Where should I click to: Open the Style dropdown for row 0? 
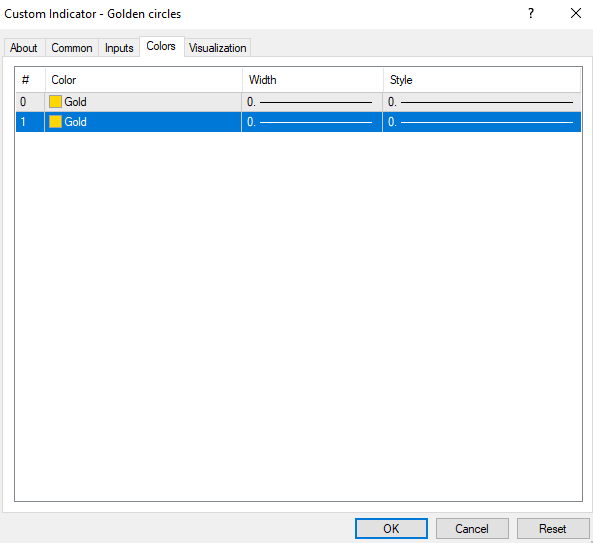(482, 102)
